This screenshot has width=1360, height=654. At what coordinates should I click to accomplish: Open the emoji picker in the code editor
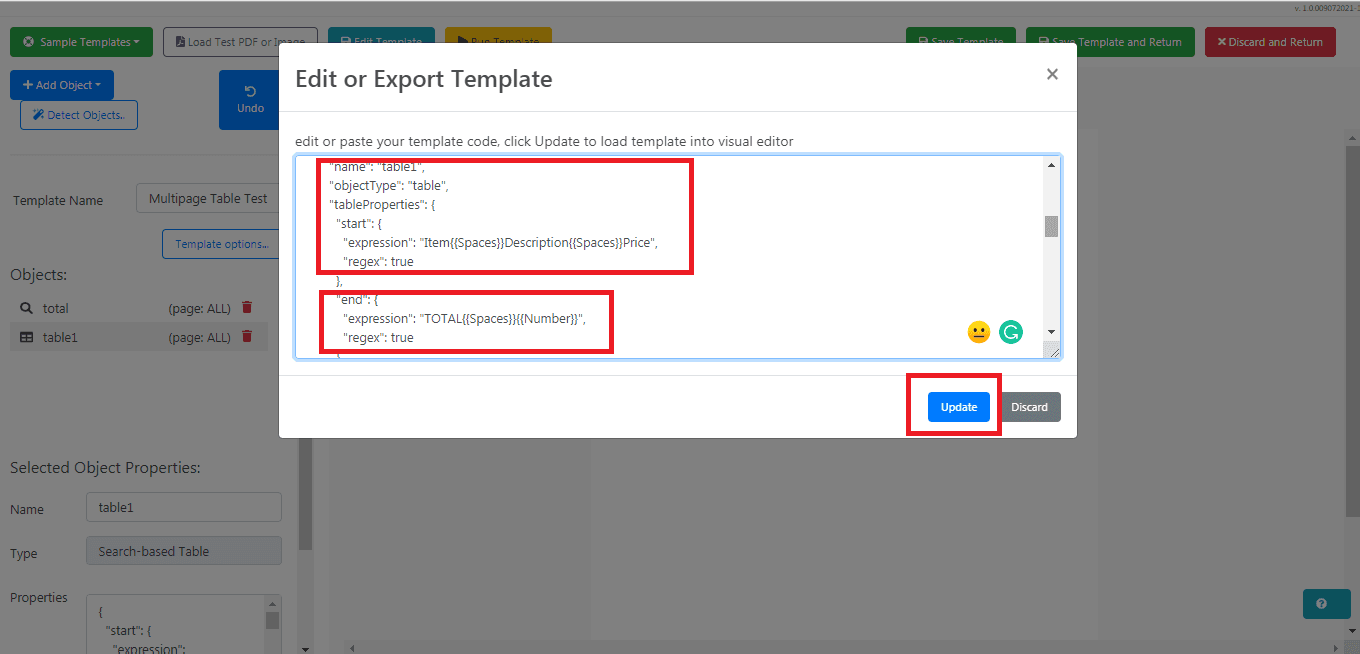[x=978, y=331]
